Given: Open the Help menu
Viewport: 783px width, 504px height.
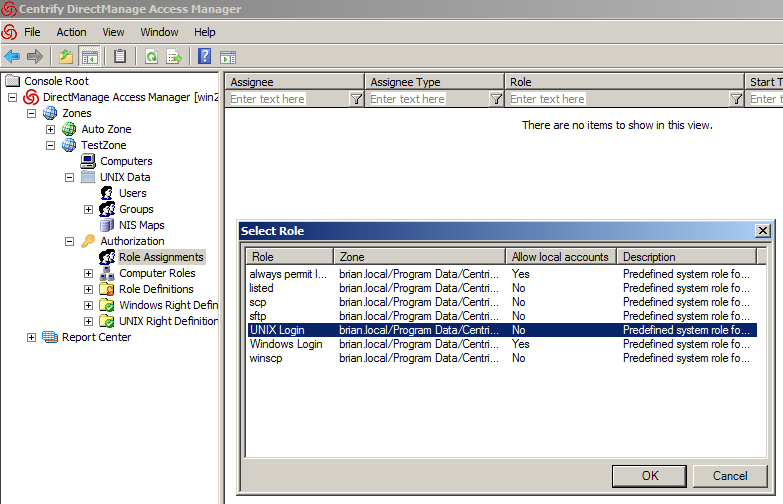Looking at the screenshot, I should coord(205,32).
